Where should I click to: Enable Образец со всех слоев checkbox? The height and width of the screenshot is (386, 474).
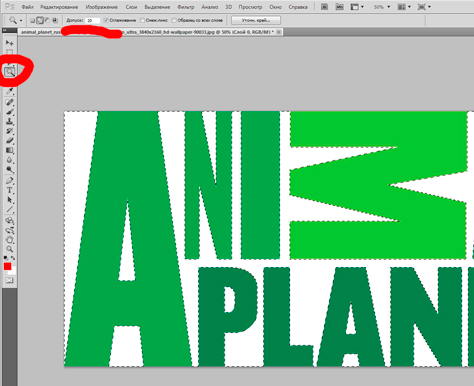coord(174,20)
